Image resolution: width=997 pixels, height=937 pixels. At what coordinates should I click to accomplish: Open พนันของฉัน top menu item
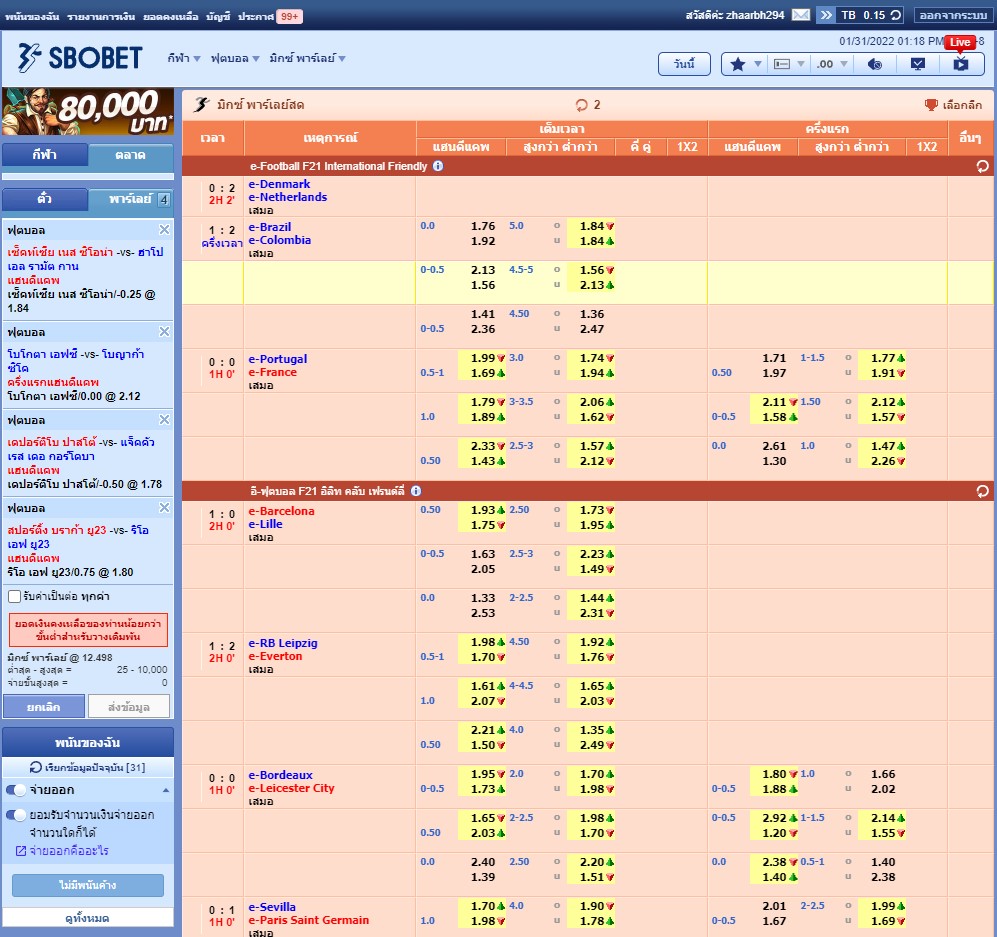click(32, 17)
